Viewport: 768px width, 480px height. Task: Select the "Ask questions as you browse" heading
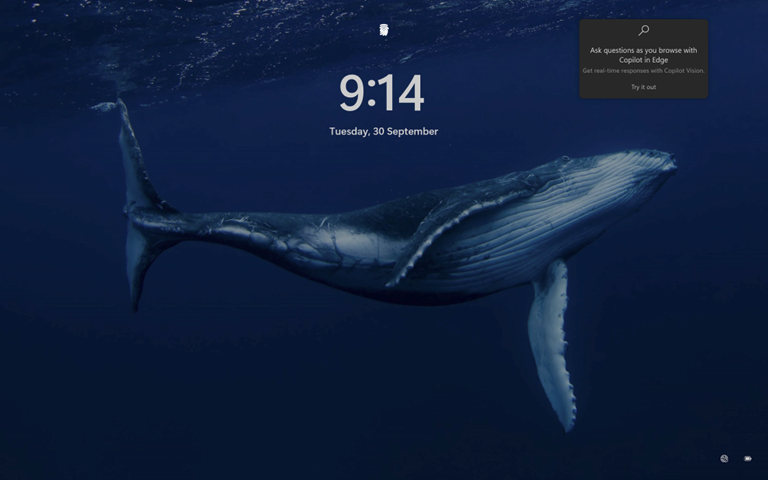pyautogui.click(x=643, y=50)
